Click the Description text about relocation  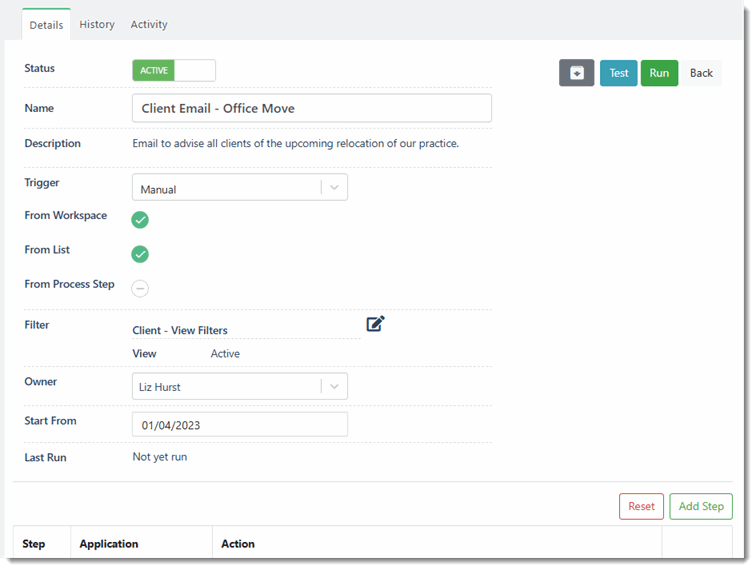(296, 144)
